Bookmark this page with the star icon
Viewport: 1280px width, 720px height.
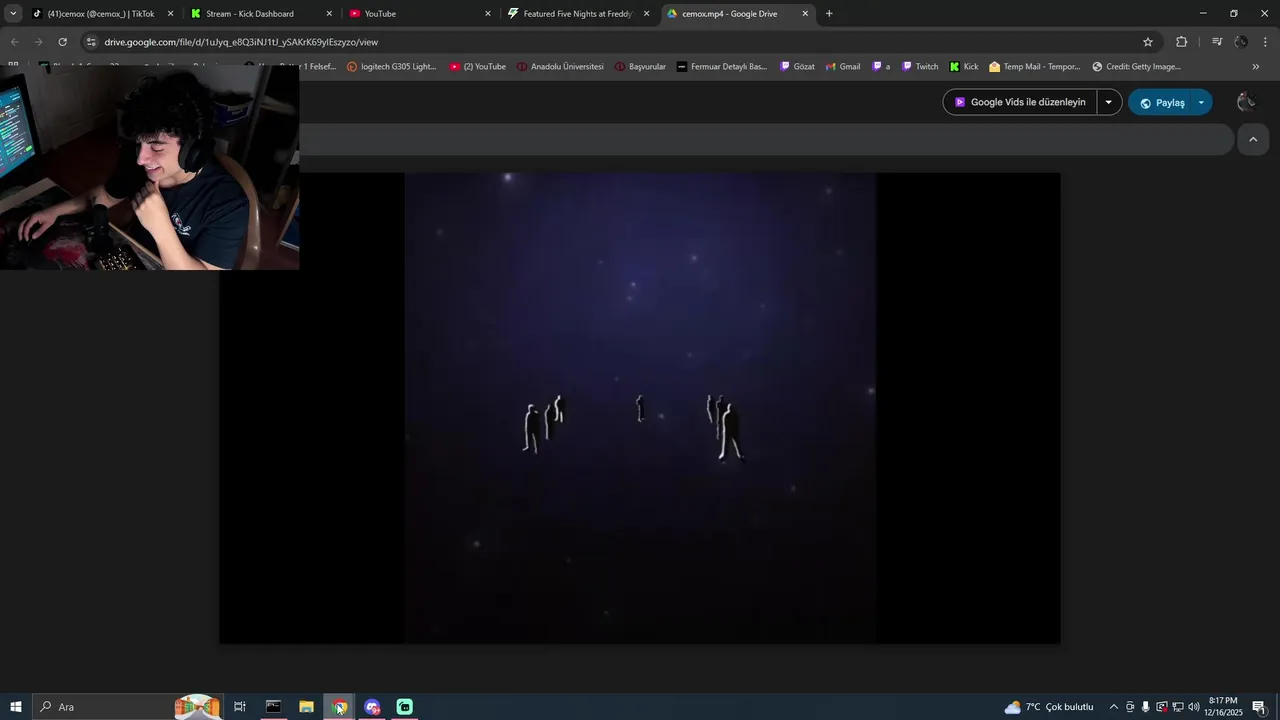pos(1148,42)
